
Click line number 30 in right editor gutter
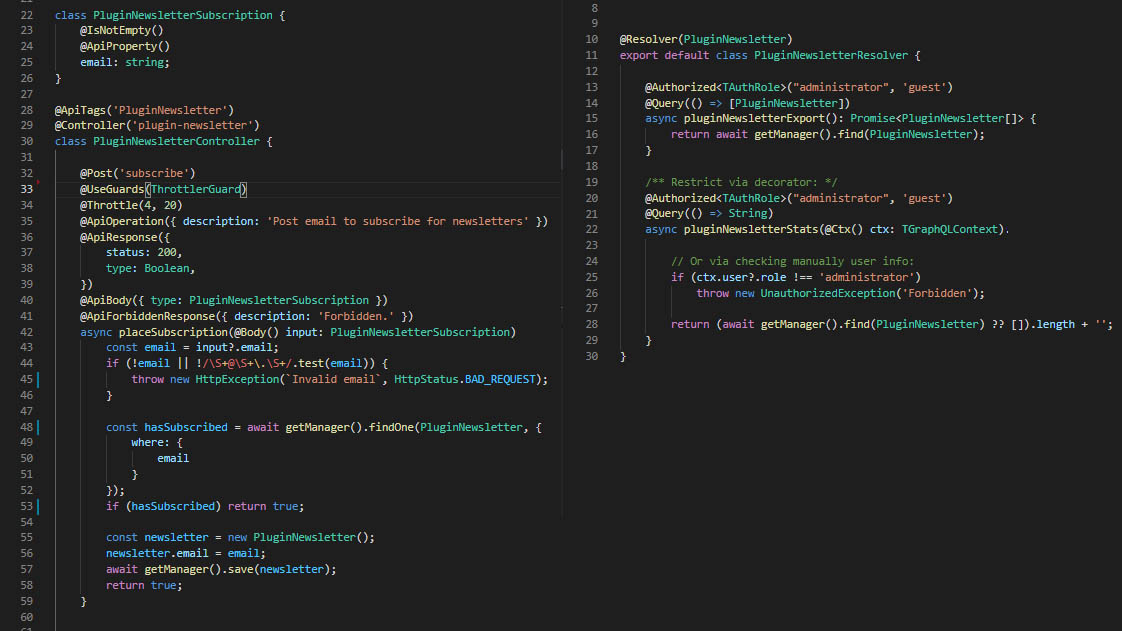coord(591,356)
